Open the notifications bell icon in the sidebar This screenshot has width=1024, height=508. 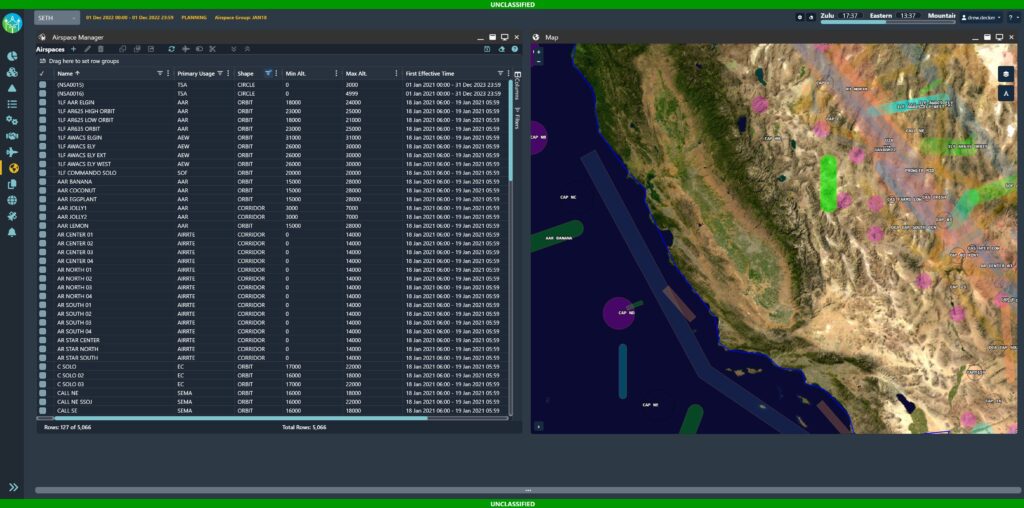click(x=12, y=232)
